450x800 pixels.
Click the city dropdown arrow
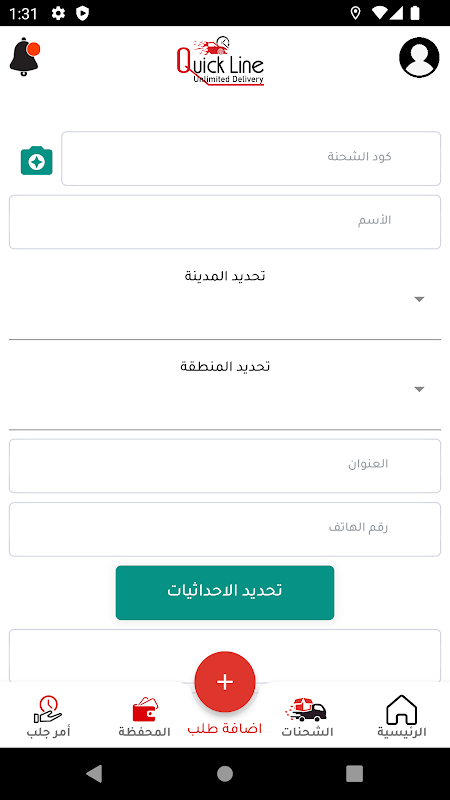419,299
